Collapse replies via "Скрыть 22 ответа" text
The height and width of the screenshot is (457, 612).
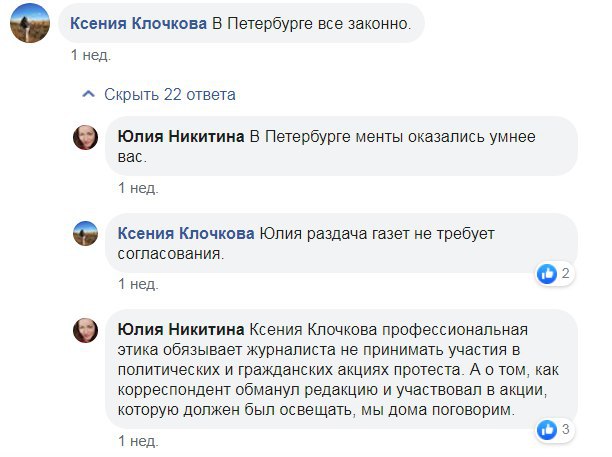(x=170, y=95)
